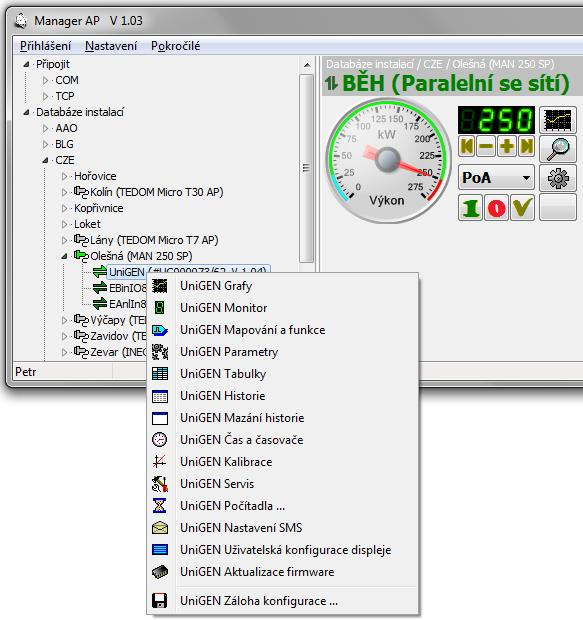Click the plus increase power button
Viewport: 583px width, 620px height.
[x=507, y=146]
